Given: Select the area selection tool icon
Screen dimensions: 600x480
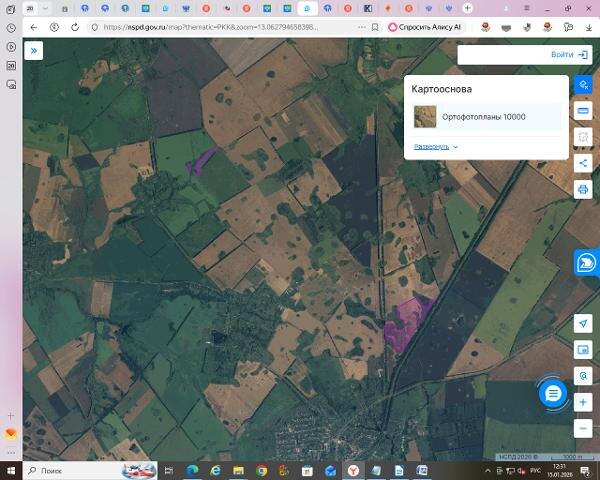Looking at the screenshot, I should tap(583, 137).
